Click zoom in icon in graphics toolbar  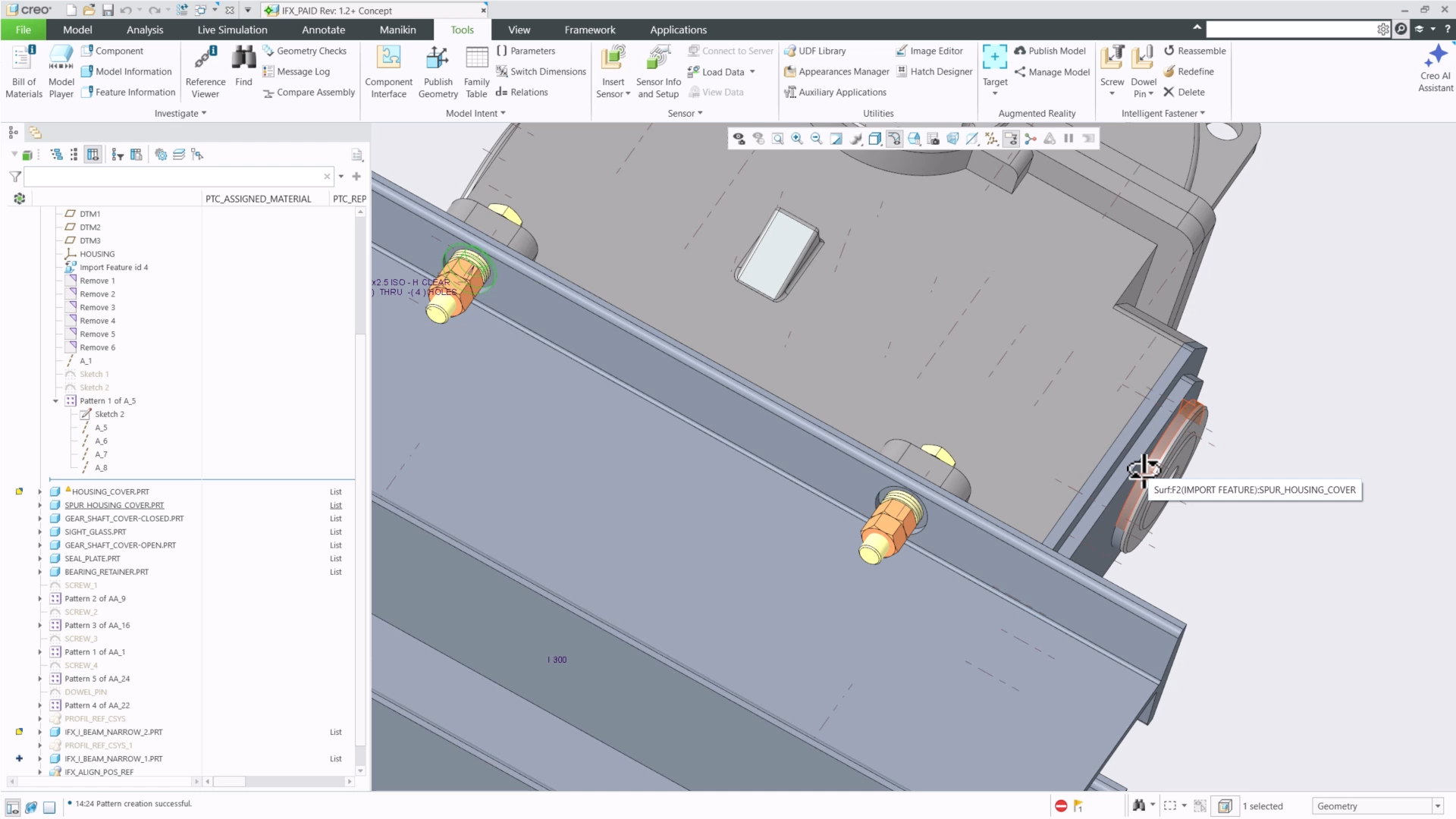pos(797,139)
